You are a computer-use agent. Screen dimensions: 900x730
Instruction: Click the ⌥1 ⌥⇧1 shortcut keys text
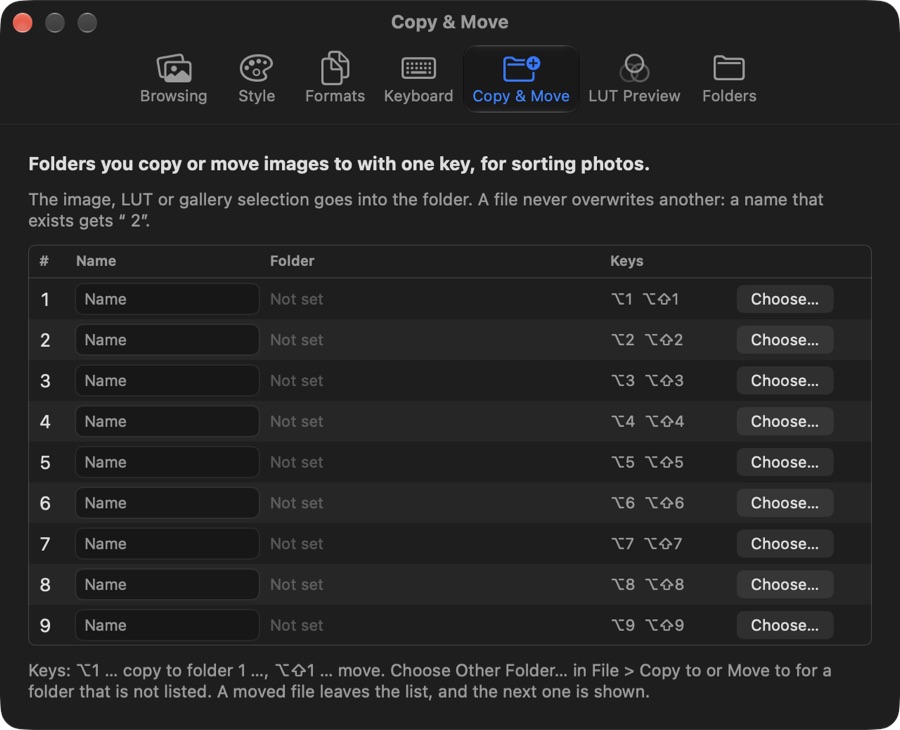click(x=645, y=299)
